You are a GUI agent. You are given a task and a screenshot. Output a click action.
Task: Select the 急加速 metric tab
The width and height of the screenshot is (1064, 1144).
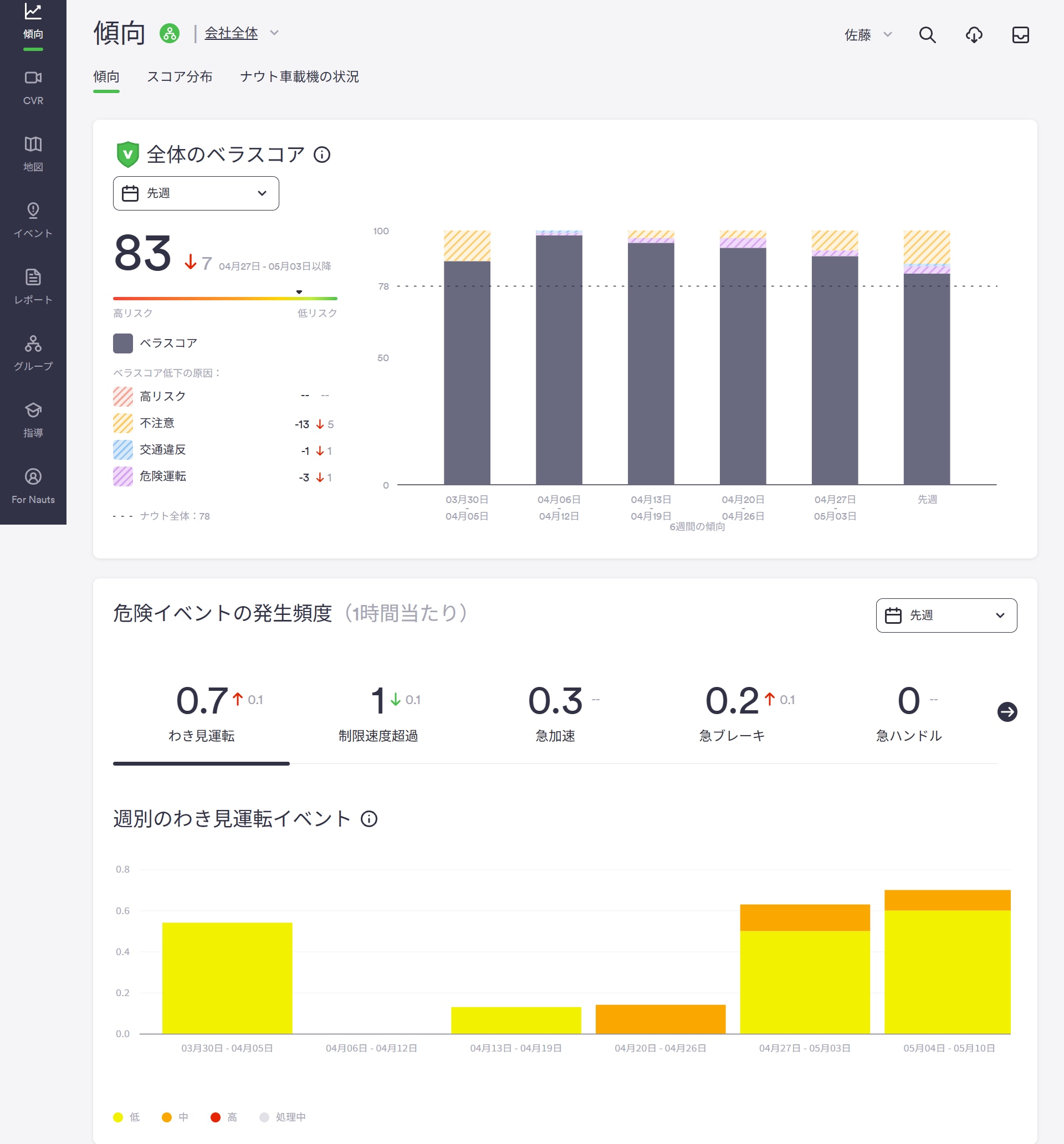555,714
